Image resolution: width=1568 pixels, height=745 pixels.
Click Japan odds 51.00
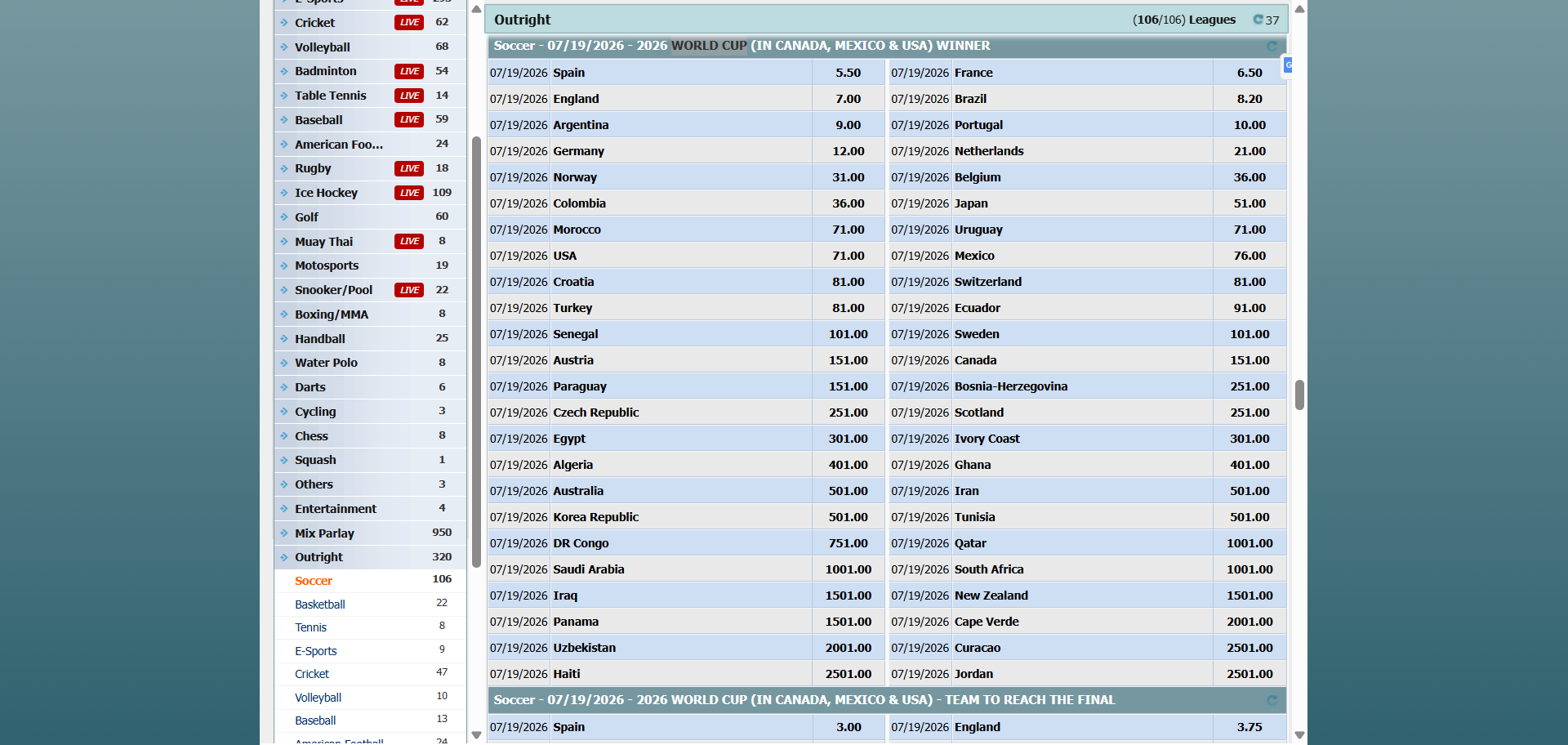1249,203
